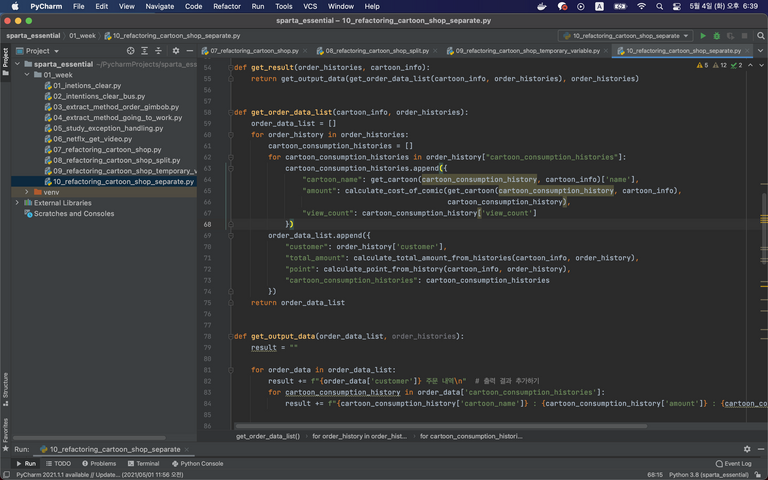
Task: Close the Run tab 10_refactoring_cartoon_shop_separate
Action: (x=187, y=449)
